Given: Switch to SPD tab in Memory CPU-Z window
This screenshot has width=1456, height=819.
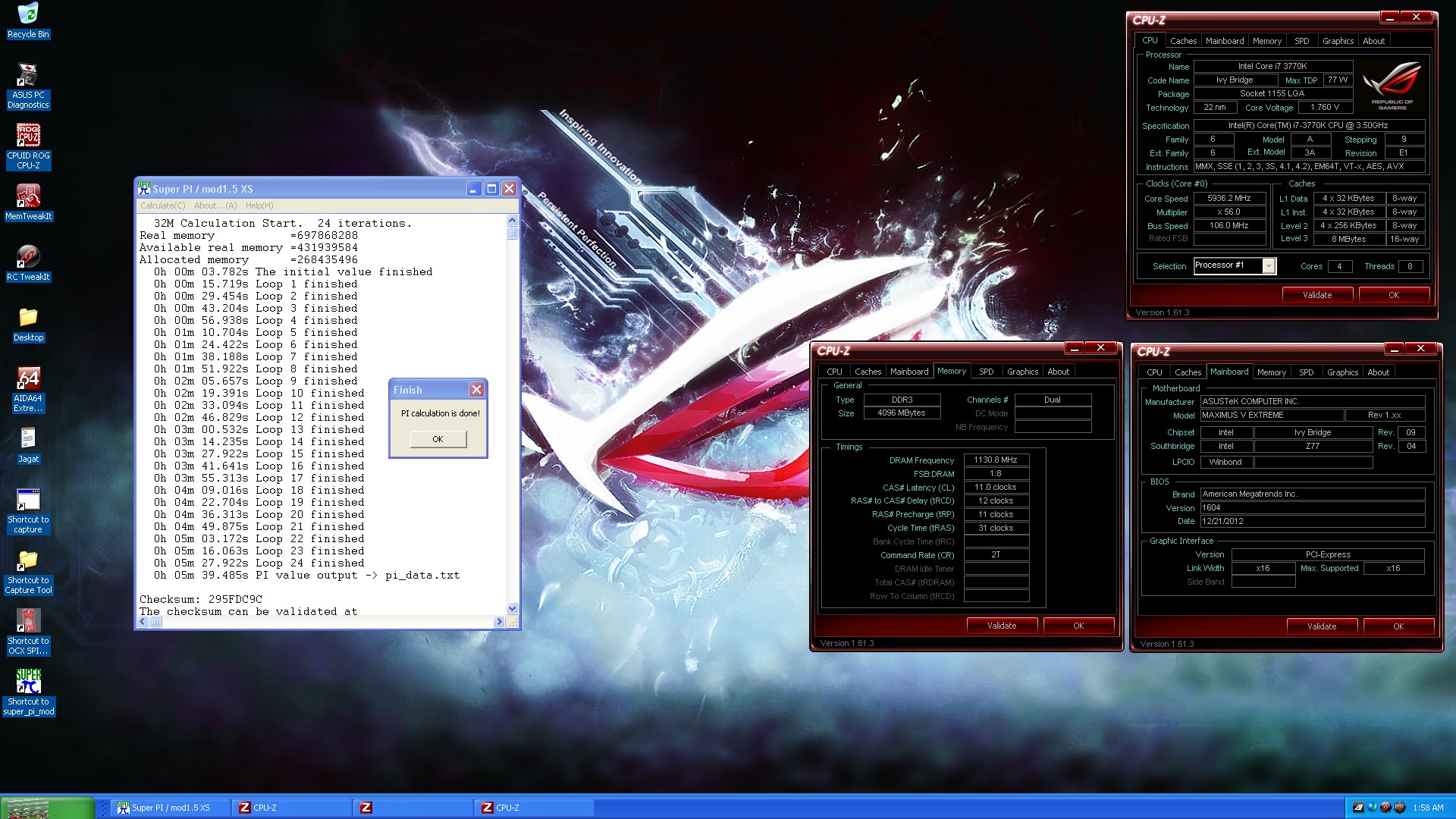Looking at the screenshot, I should (986, 372).
